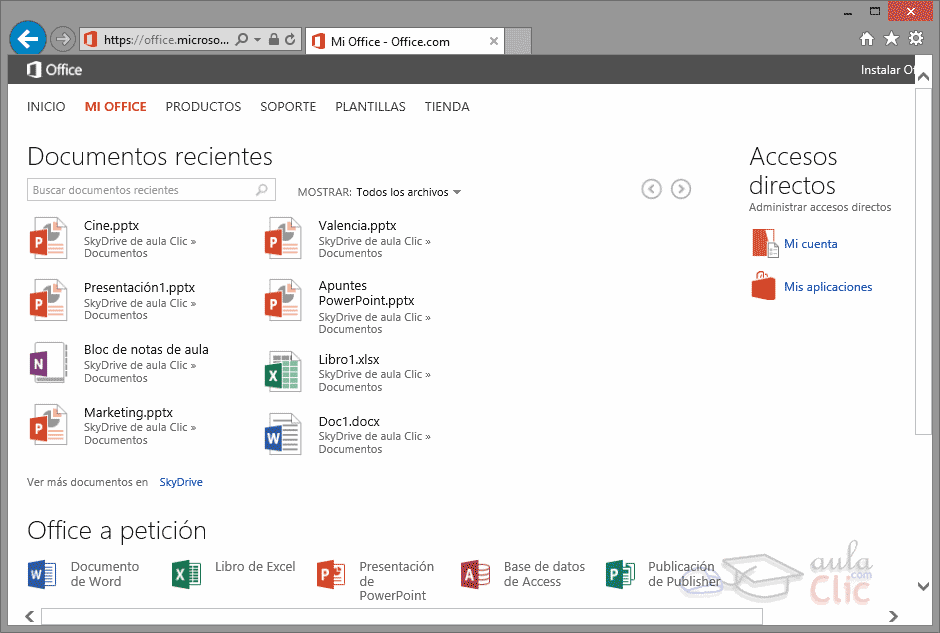This screenshot has width=940, height=633.
Task: Create a Base de datos de Access
Action: click(x=474, y=574)
